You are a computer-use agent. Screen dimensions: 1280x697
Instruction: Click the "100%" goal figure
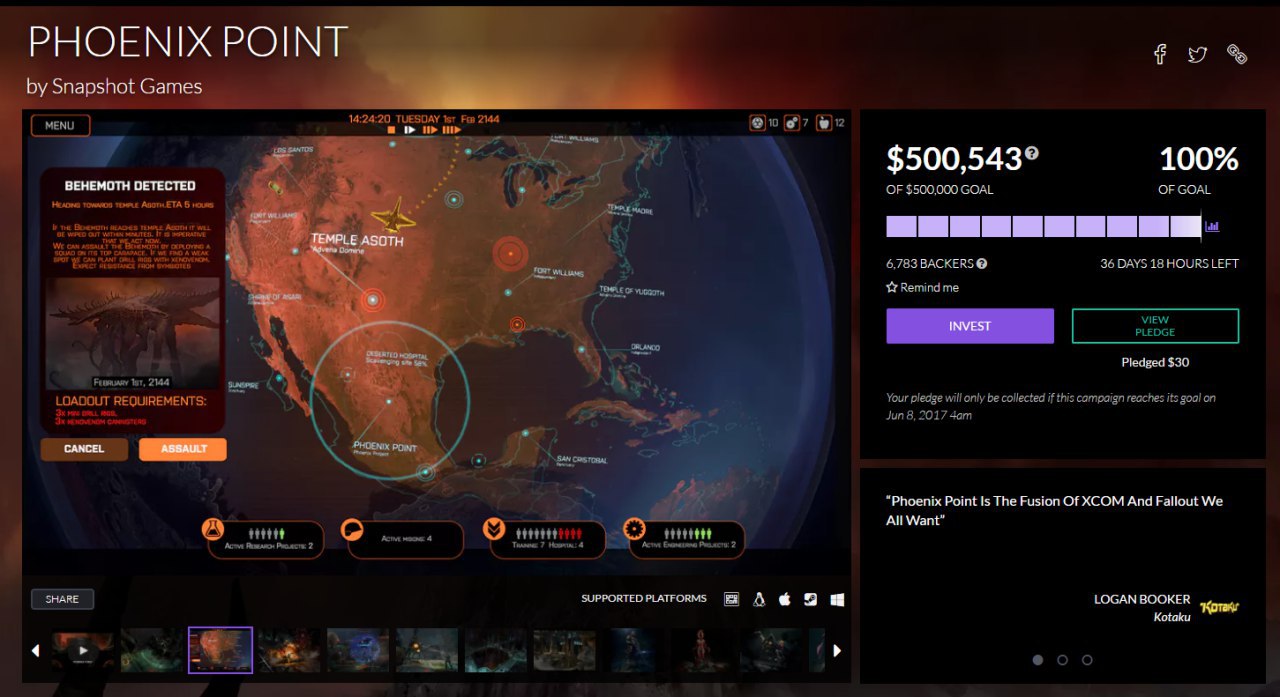(x=1199, y=159)
